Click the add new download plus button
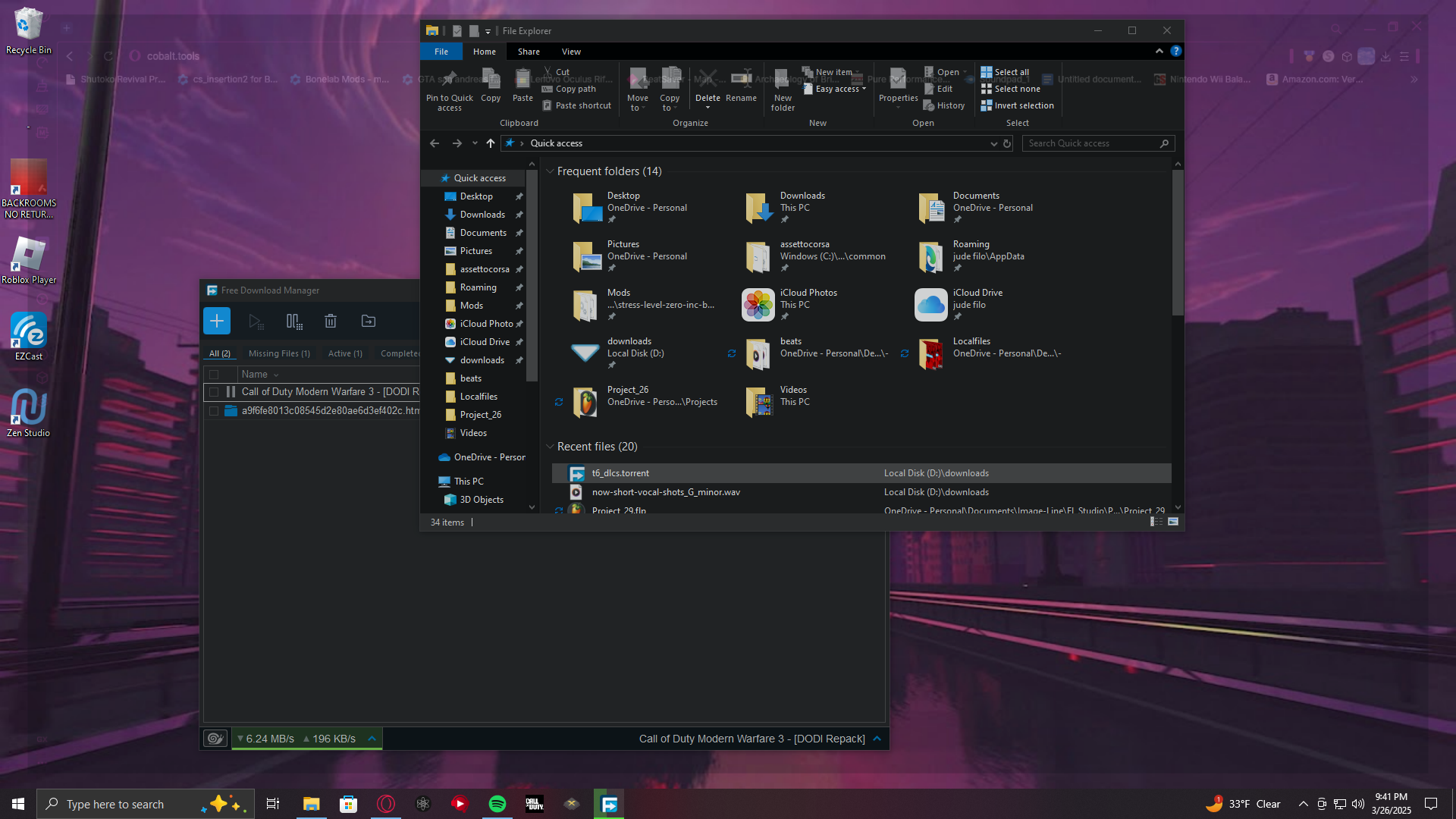The height and width of the screenshot is (819, 1456). tap(217, 321)
